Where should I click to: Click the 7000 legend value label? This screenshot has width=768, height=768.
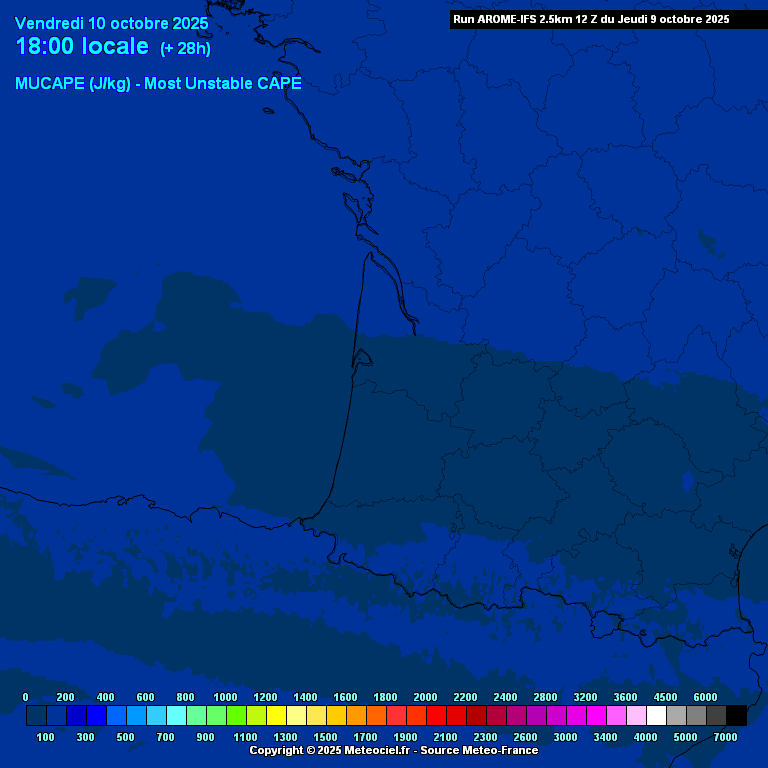pos(725,737)
